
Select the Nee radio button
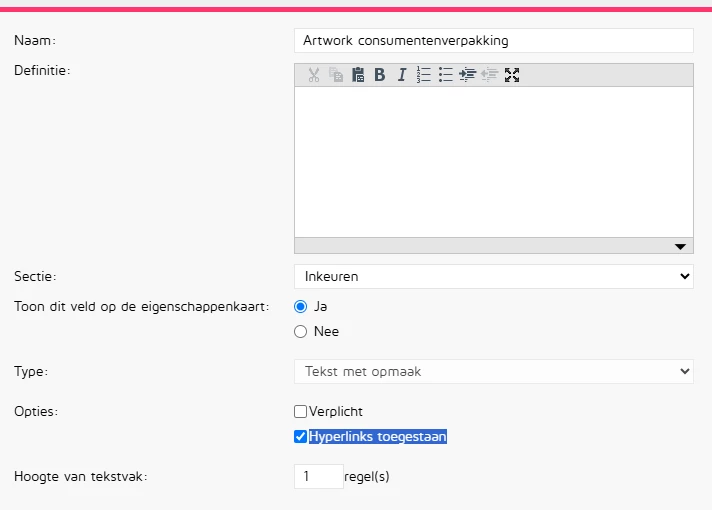coord(301,332)
